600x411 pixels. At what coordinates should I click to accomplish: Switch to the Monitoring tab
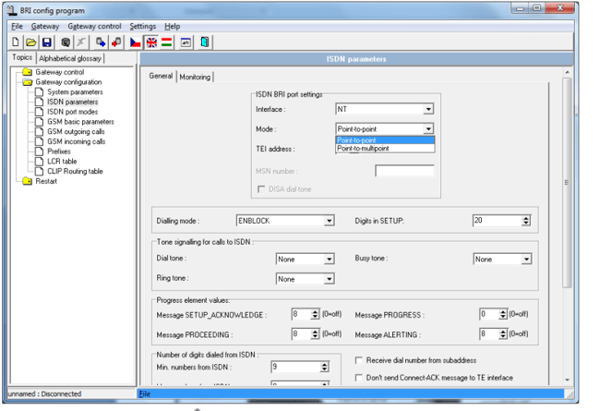(195, 77)
